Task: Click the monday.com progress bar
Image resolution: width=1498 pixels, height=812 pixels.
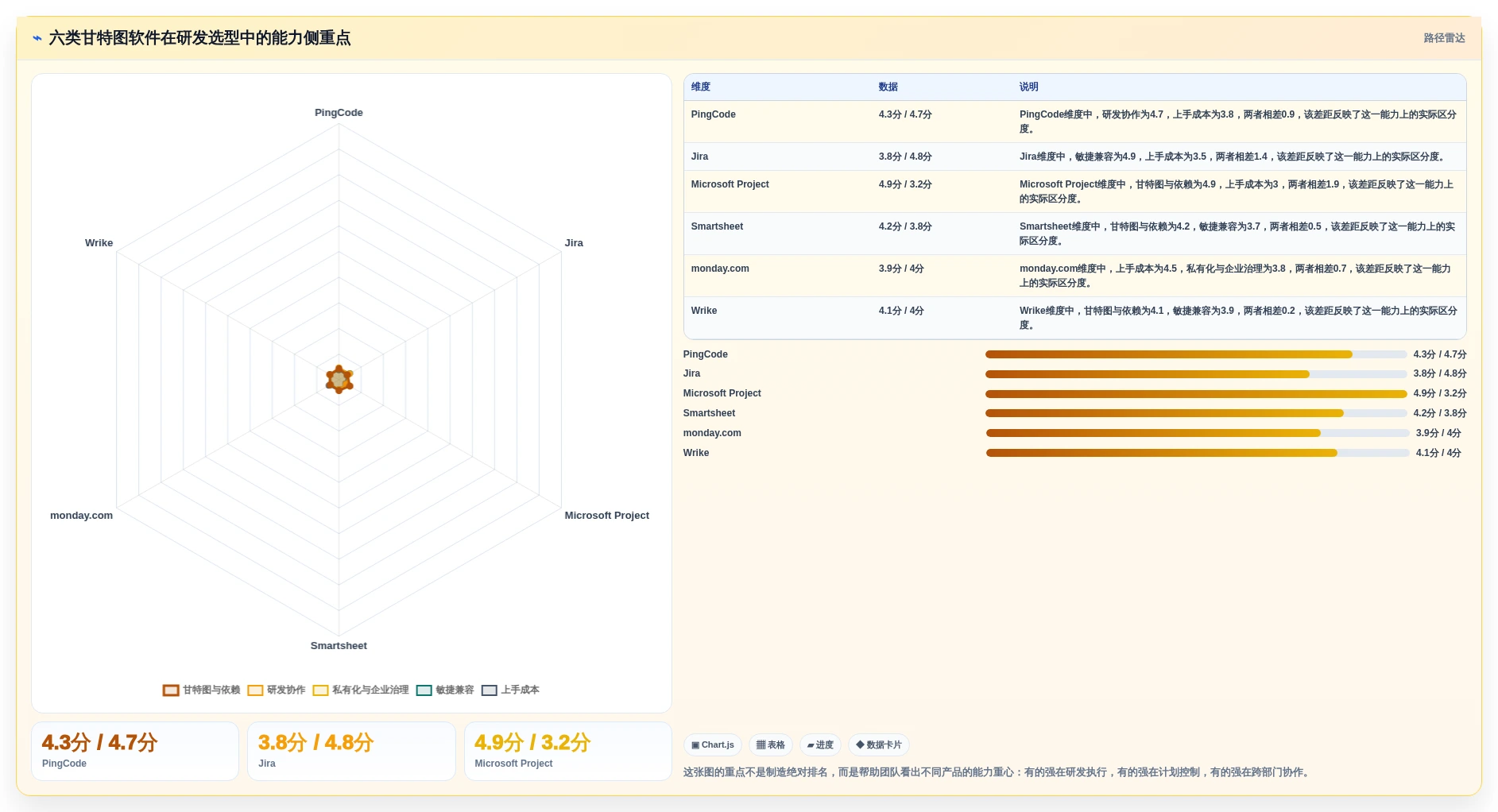Action: pos(1198,433)
